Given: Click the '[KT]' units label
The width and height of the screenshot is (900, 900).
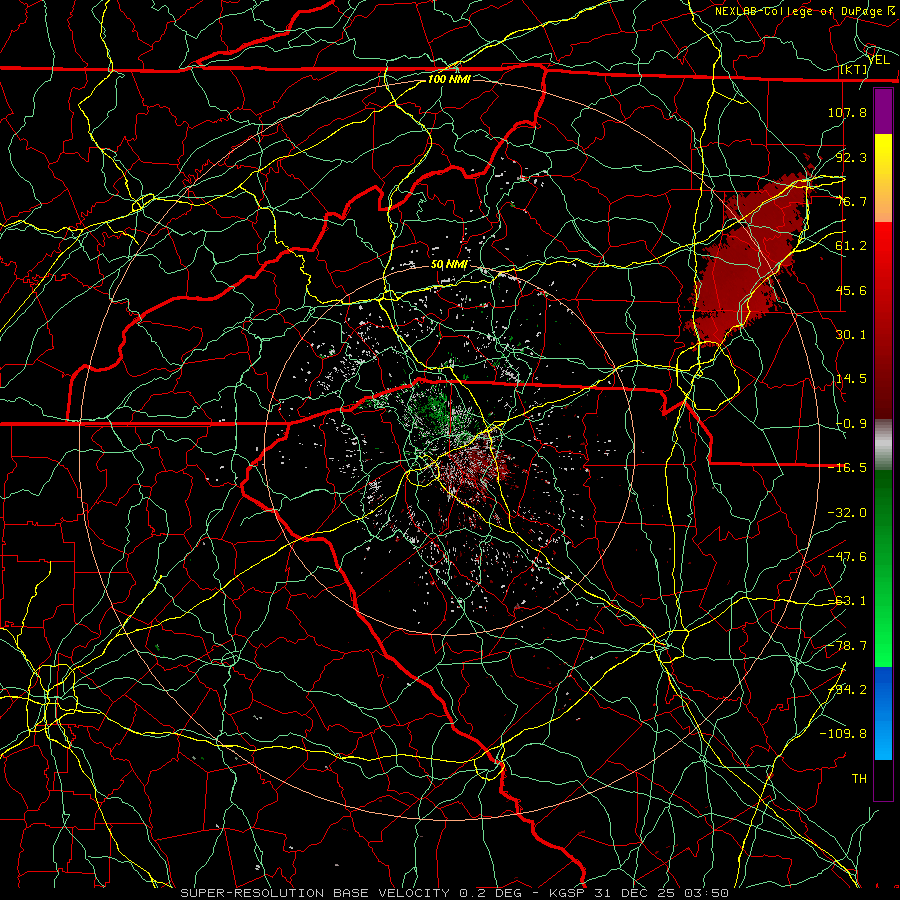Looking at the screenshot, I should point(854,69).
